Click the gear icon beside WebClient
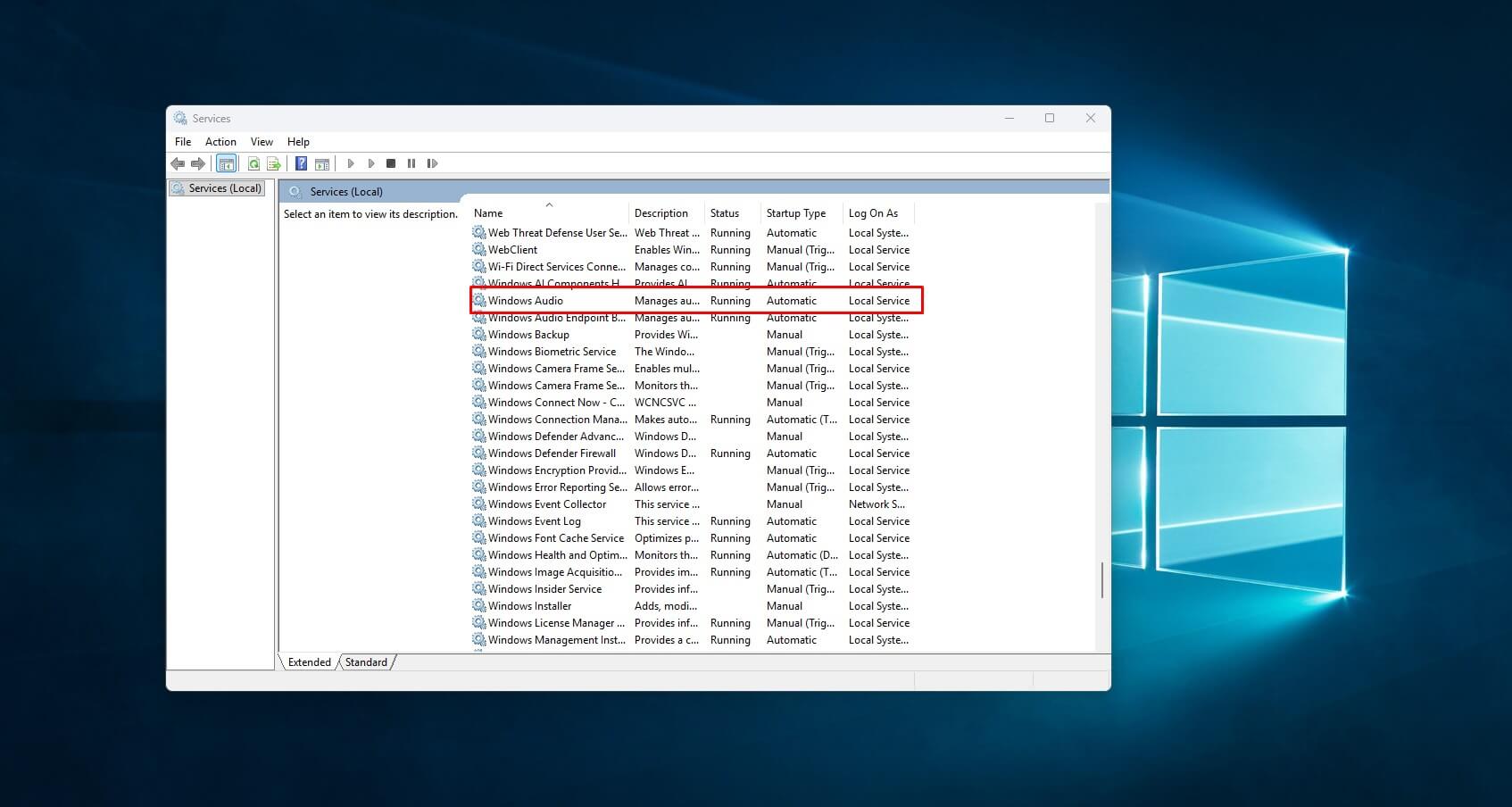 (x=479, y=249)
